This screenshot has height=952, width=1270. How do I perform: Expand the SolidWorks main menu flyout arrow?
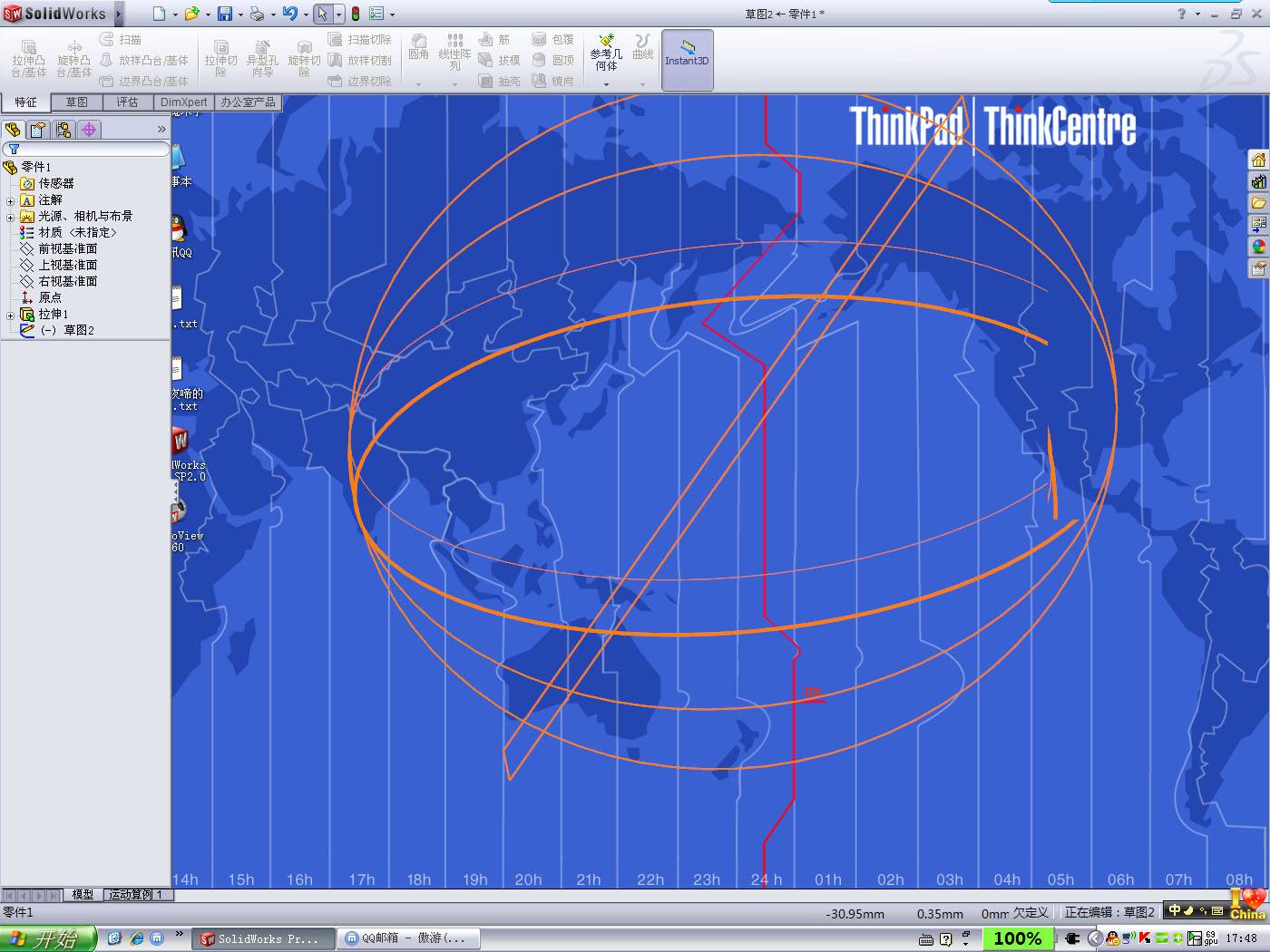tap(119, 14)
